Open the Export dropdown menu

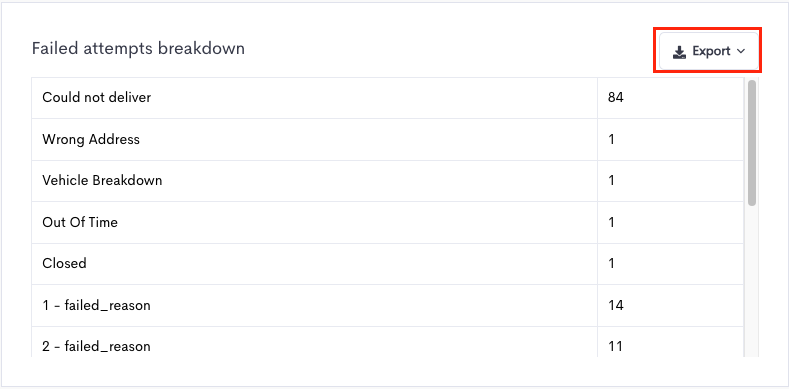pos(708,51)
